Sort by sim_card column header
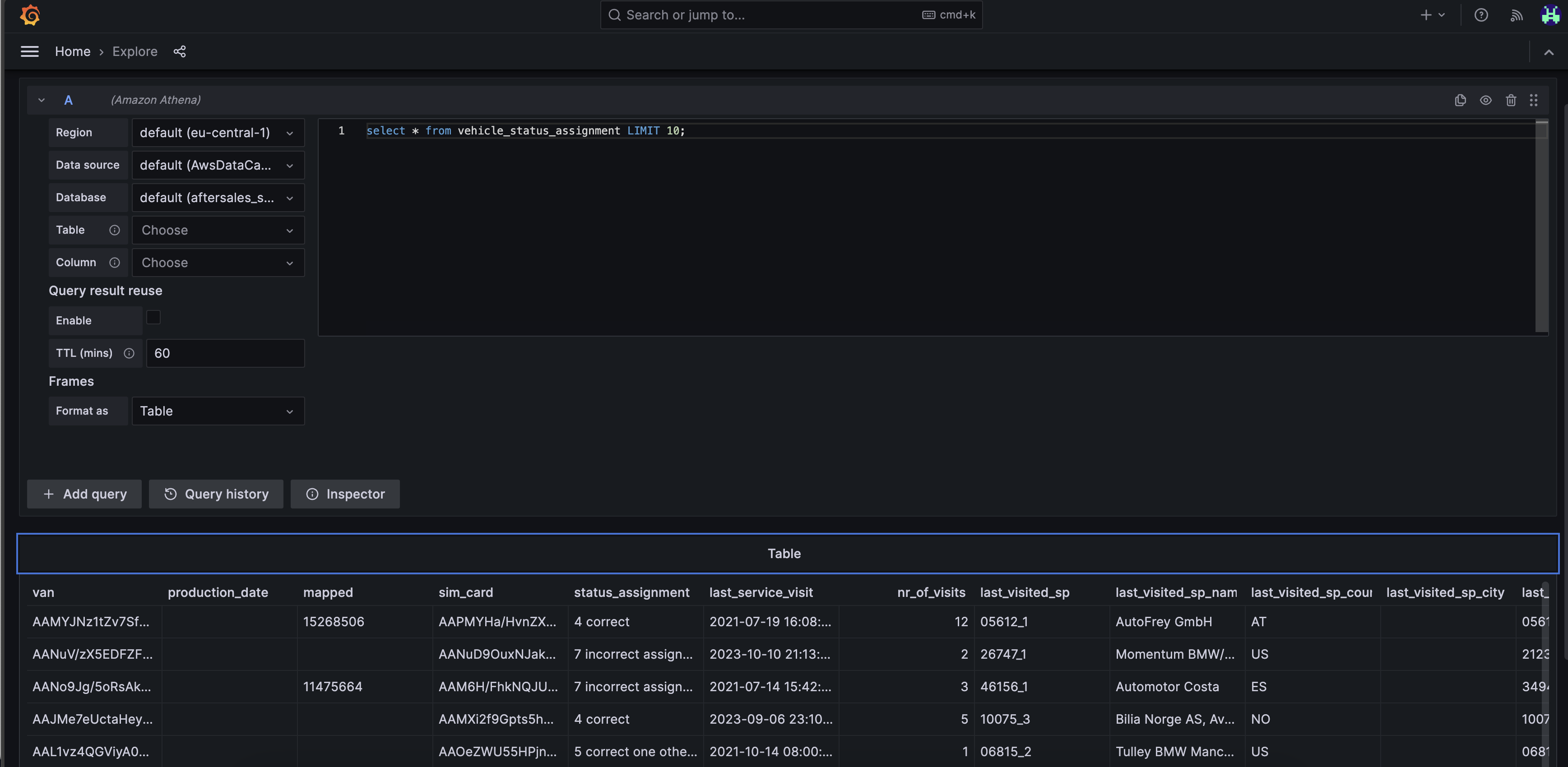 coord(466,592)
